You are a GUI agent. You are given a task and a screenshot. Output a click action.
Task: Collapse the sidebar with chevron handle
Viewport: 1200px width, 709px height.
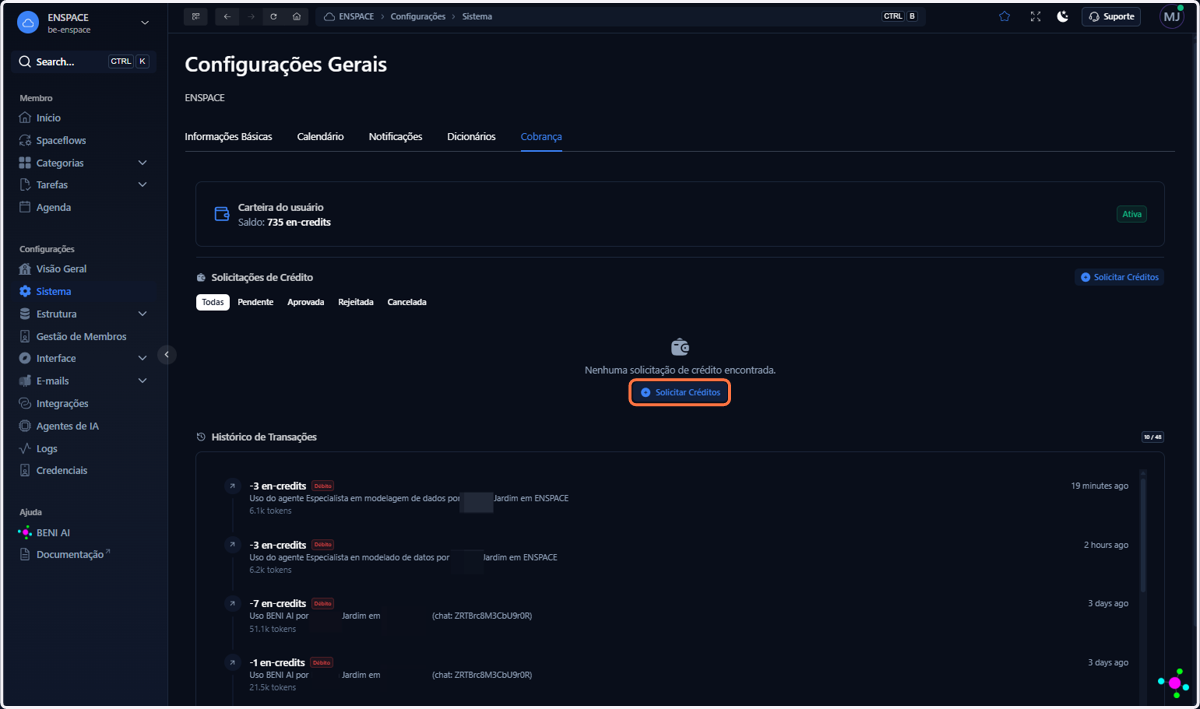[167, 354]
